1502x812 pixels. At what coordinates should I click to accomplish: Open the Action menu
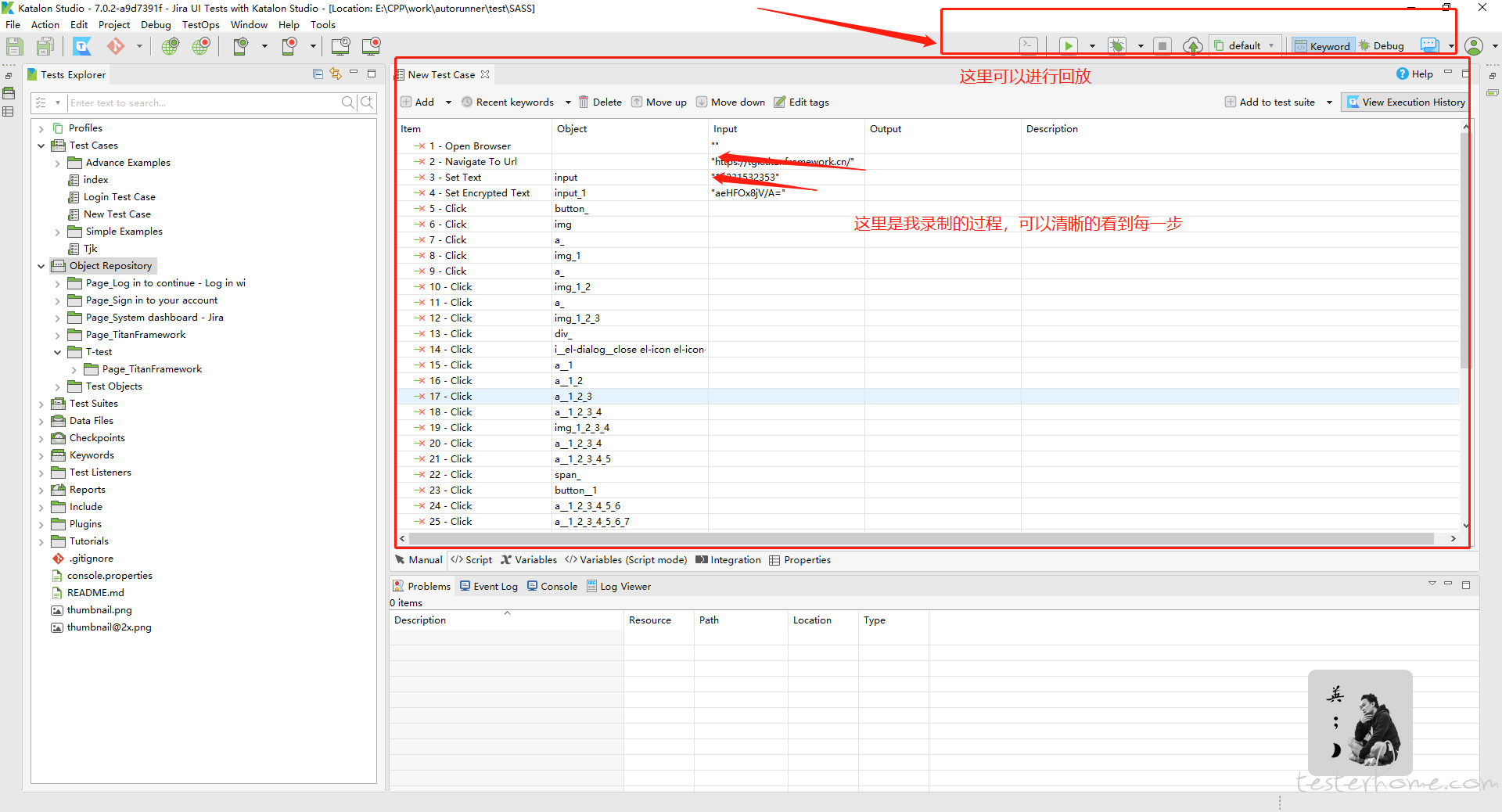pos(45,24)
